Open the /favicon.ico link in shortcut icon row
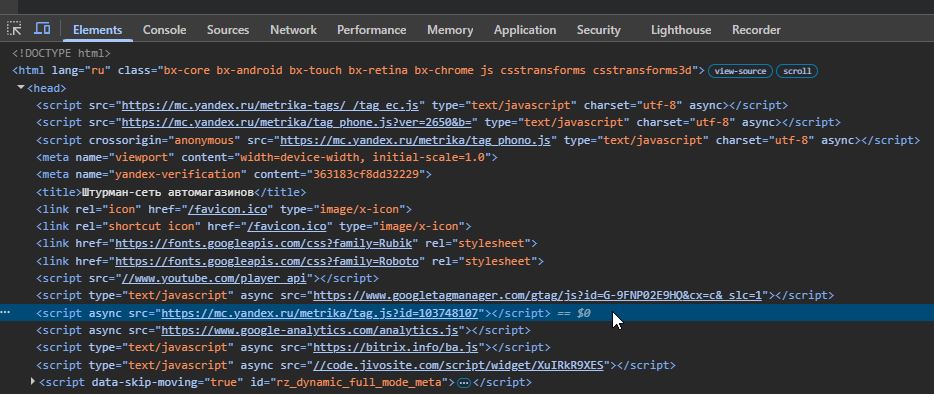This screenshot has width=934, height=394. [x=287, y=227]
